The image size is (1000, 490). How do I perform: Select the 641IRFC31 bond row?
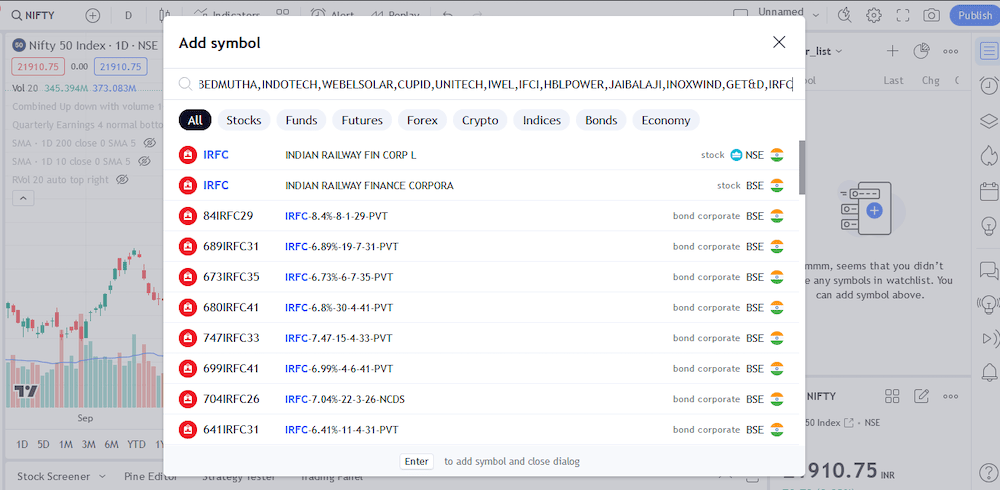[x=482, y=429]
